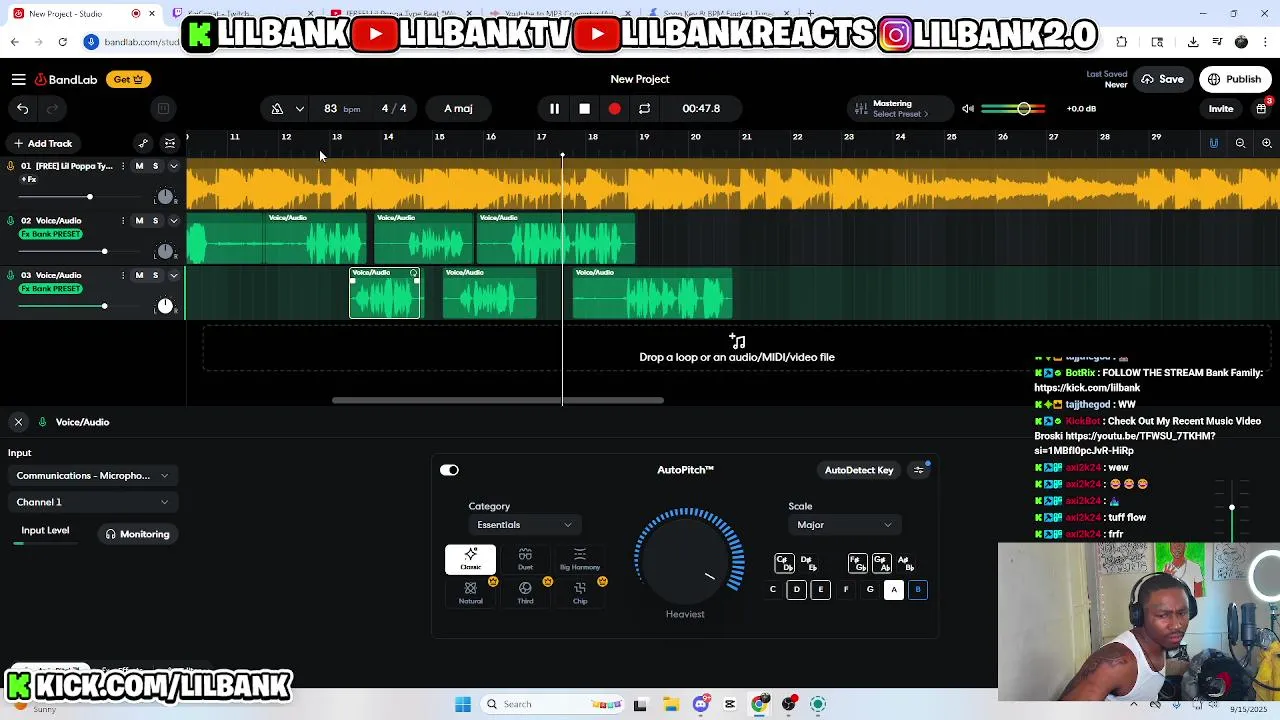The width and height of the screenshot is (1280, 720).
Task: Open the metronome settings dropdown arrow
Action: pos(299,108)
